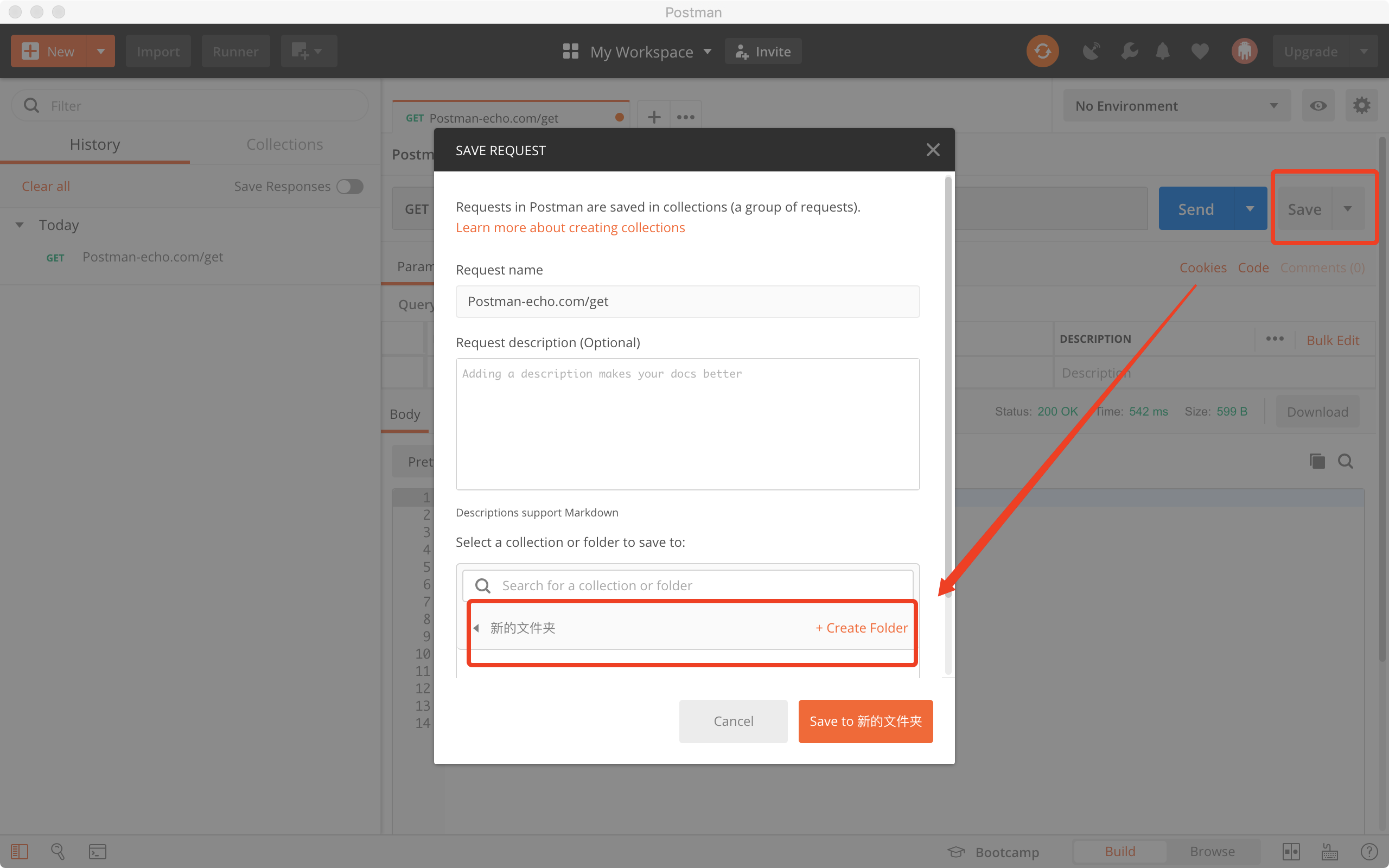The height and width of the screenshot is (868, 1389).
Task: Focus the Search for a collection field
Action: [687, 585]
